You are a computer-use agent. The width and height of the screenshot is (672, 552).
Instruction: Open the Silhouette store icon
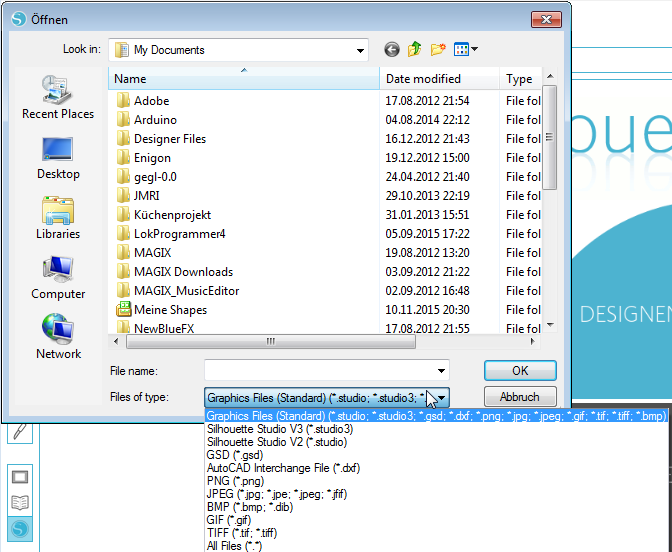pos(20,529)
